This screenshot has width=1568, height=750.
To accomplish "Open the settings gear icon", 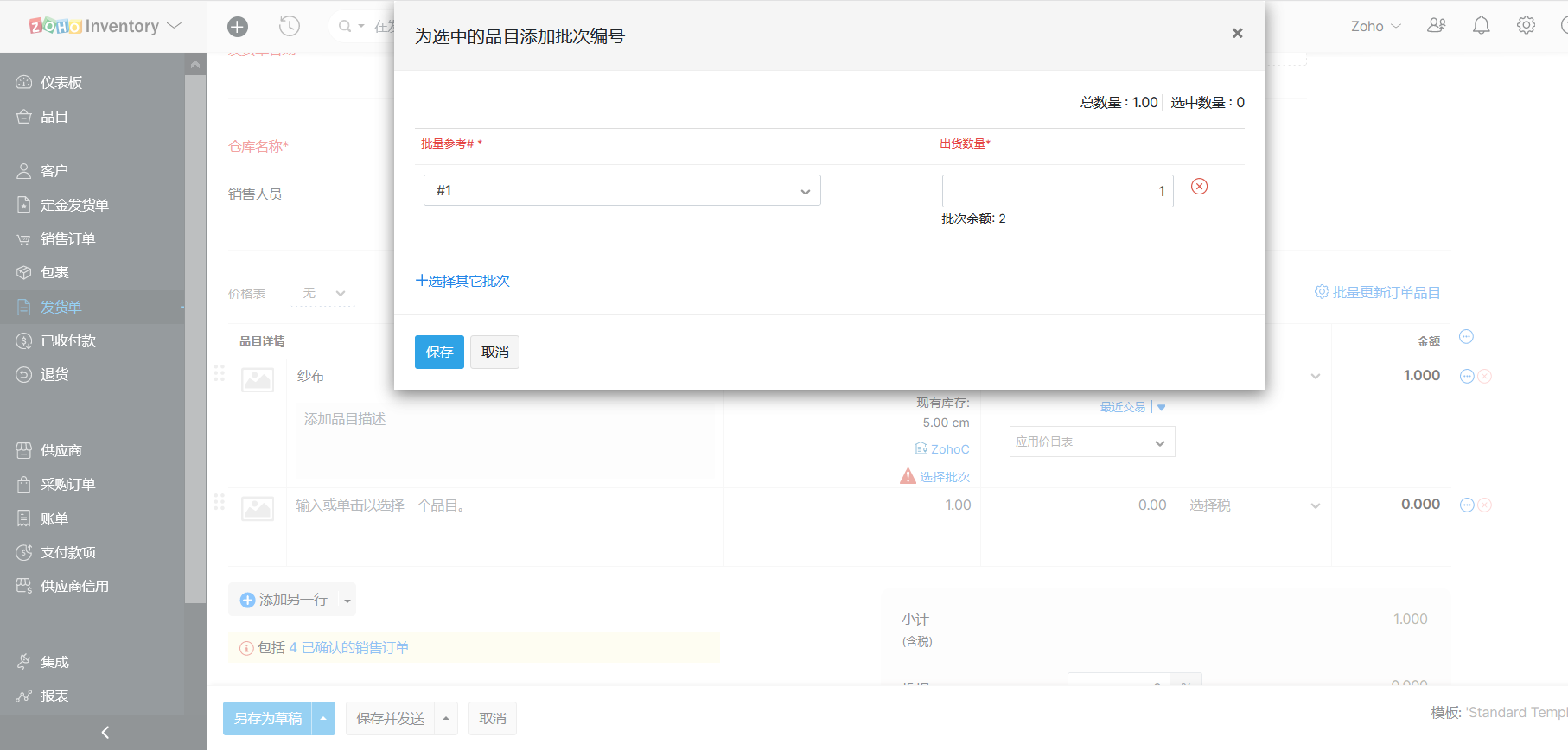I will click(1526, 26).
